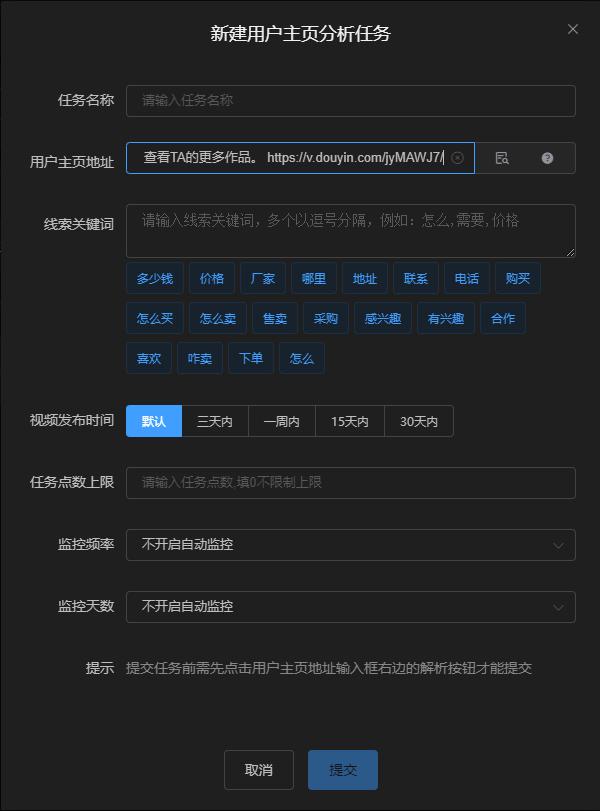Focus the 线索关键词 text area

pyautogui.click(x=351, y=231)
